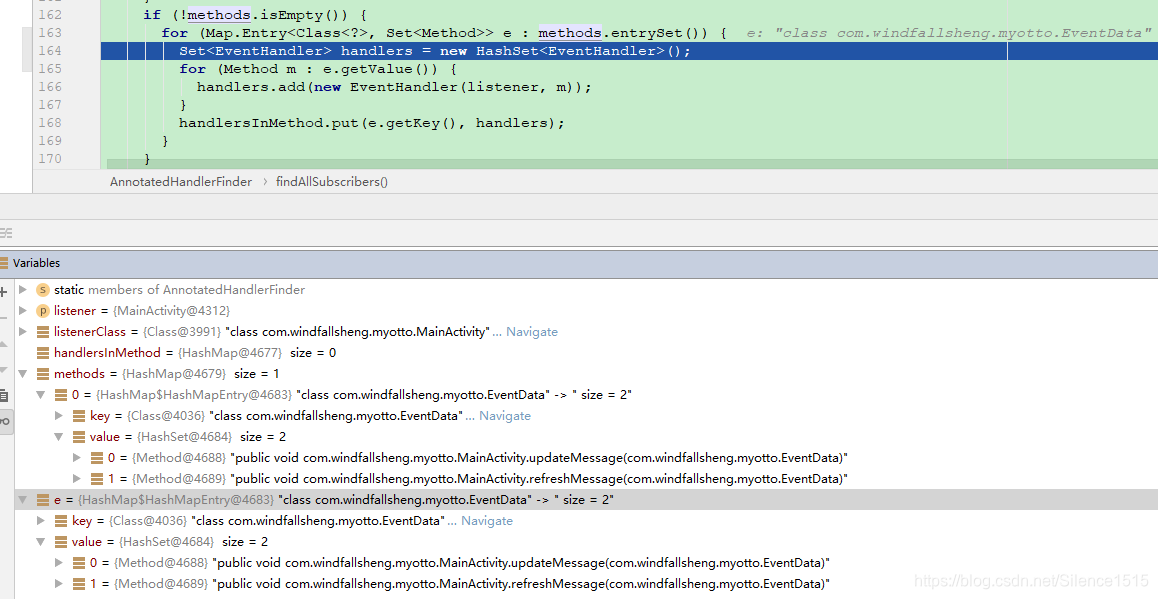Click the field icon next to listenerClass
The height and width of the screenshot is (599, 1158).
coord(43,332)
